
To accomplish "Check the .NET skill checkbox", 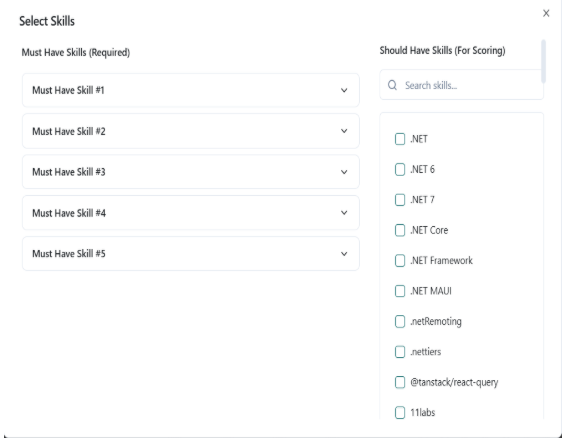I will (400, 139).
